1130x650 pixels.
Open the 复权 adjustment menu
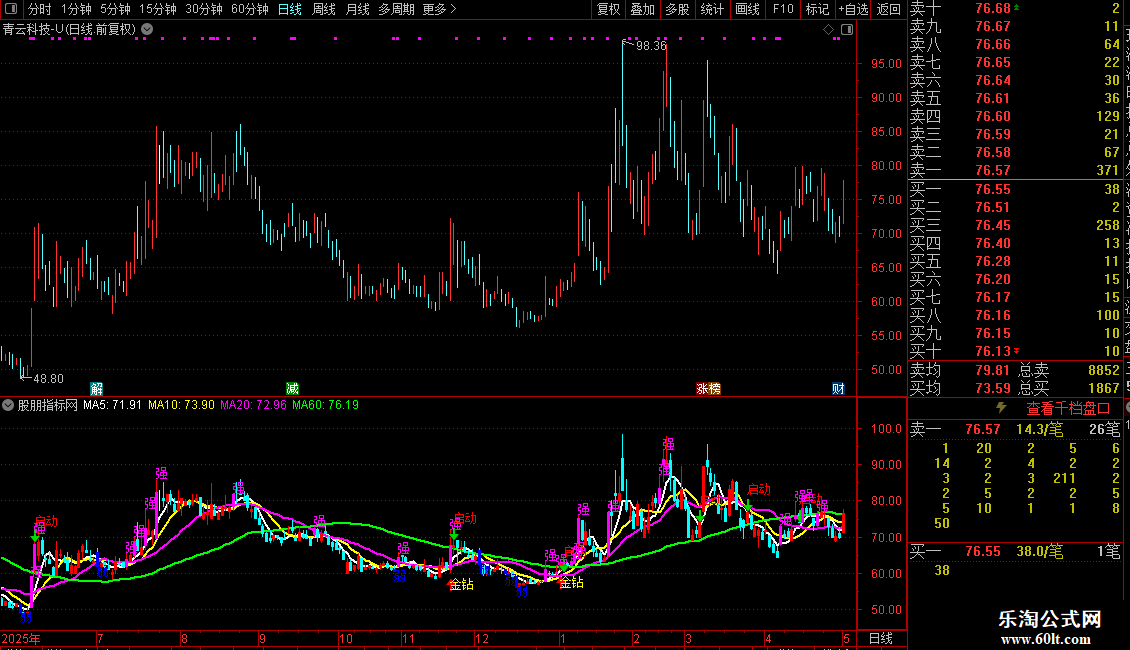[x=608, y=9]
